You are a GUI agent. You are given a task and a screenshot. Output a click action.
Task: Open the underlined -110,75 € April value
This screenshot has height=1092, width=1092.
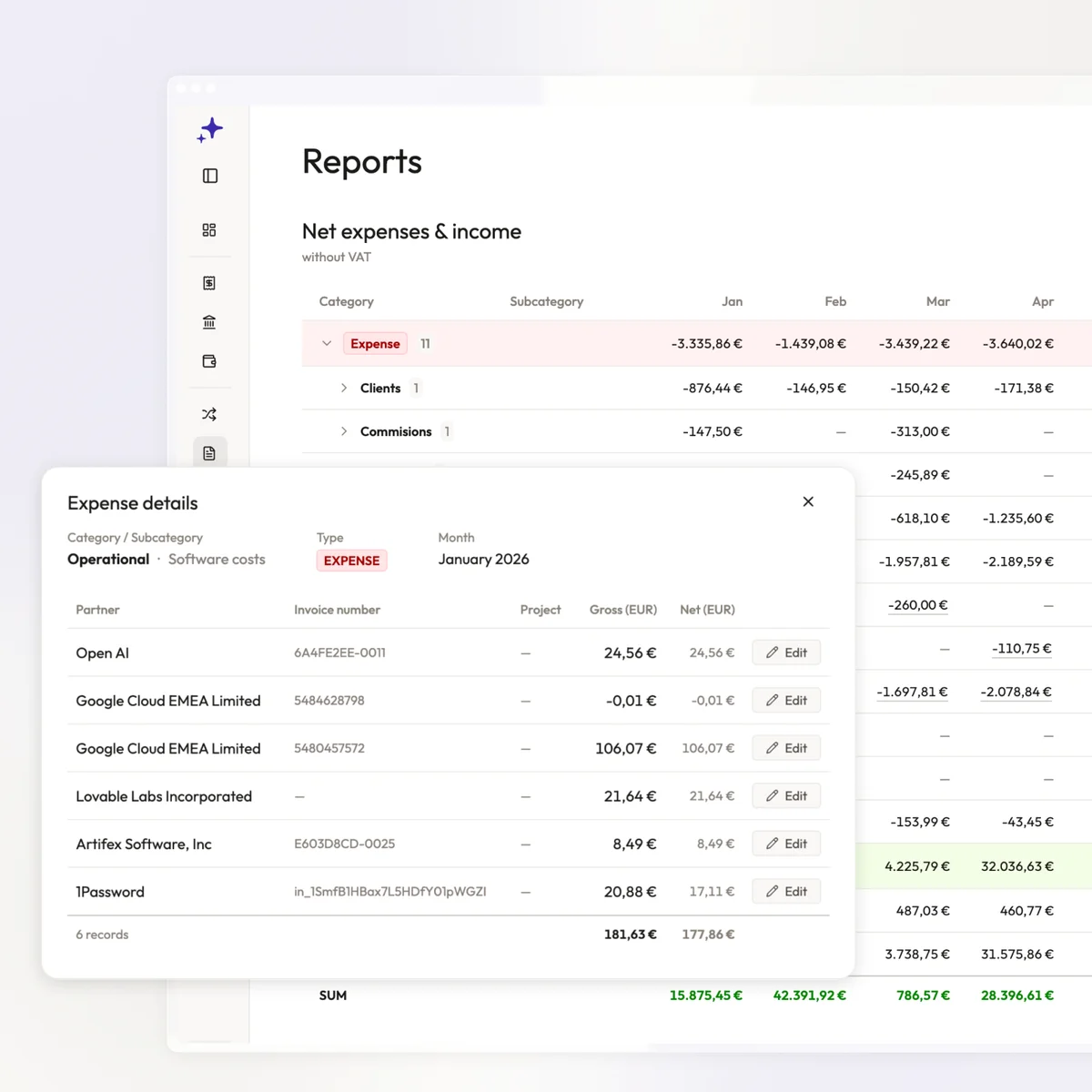[x=1022, y=649]
